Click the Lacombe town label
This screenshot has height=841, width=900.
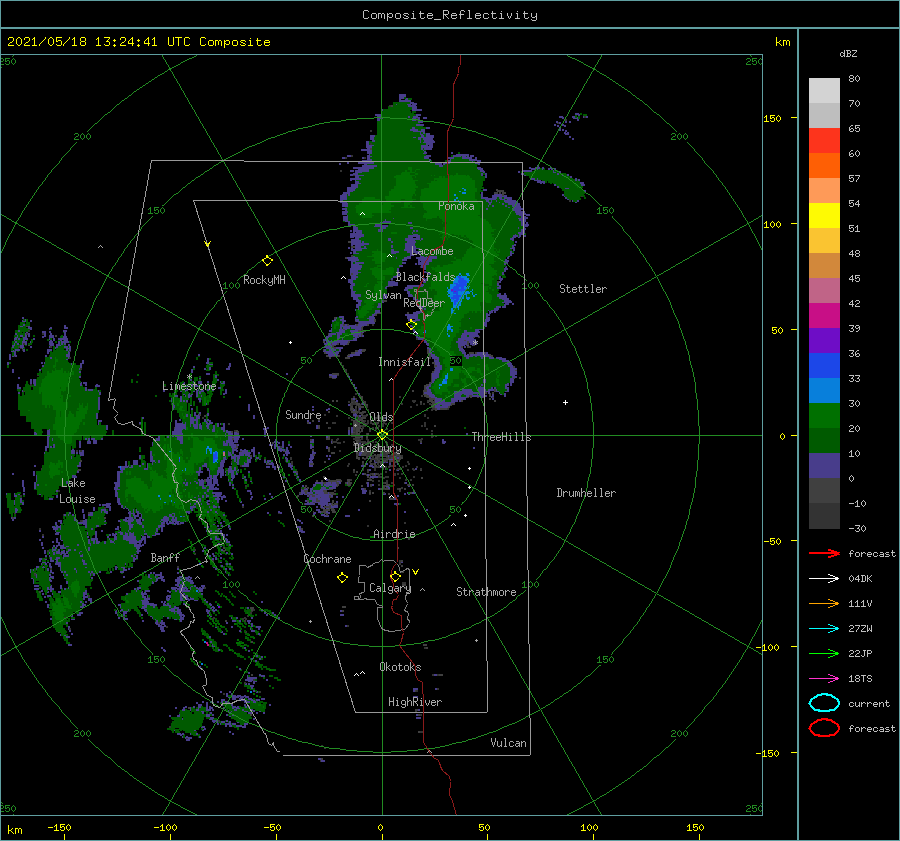pos(432,251)
